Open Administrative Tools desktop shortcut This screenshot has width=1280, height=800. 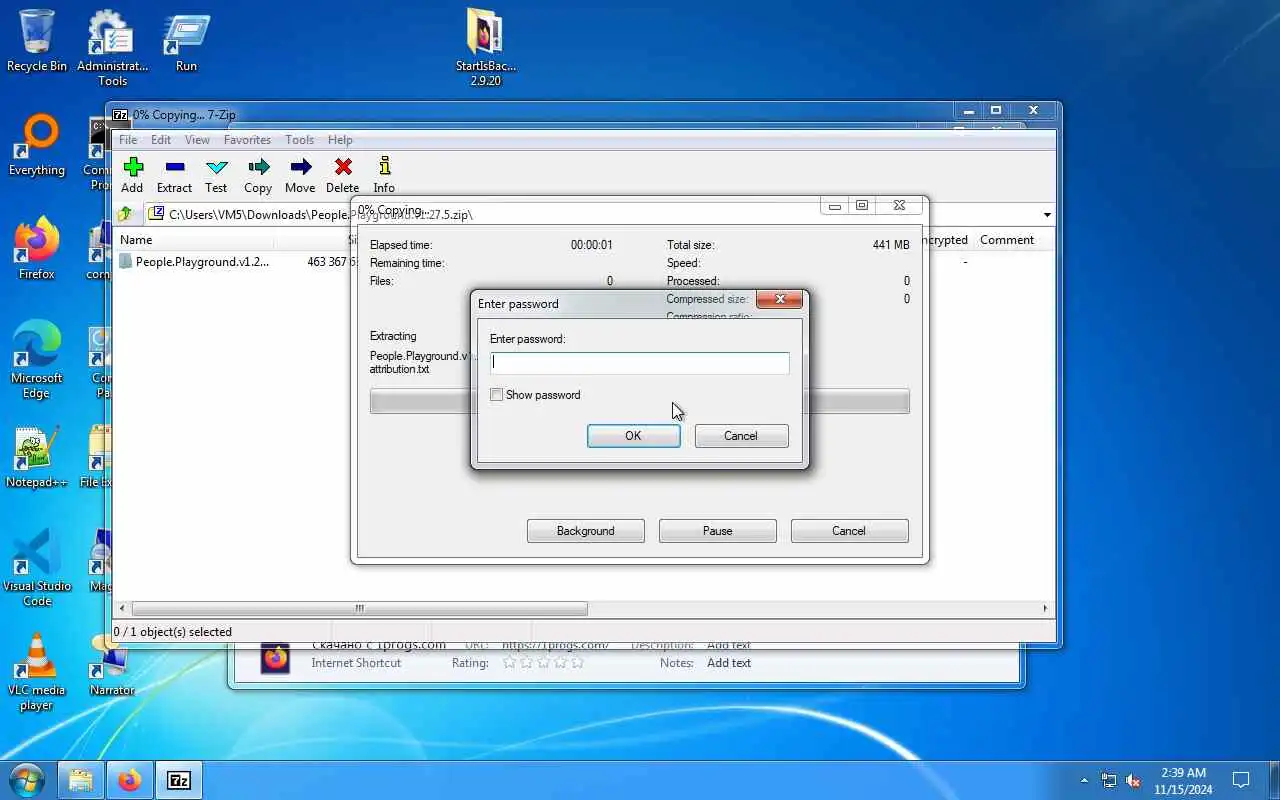pyautogui.click(x=112, y=48)
